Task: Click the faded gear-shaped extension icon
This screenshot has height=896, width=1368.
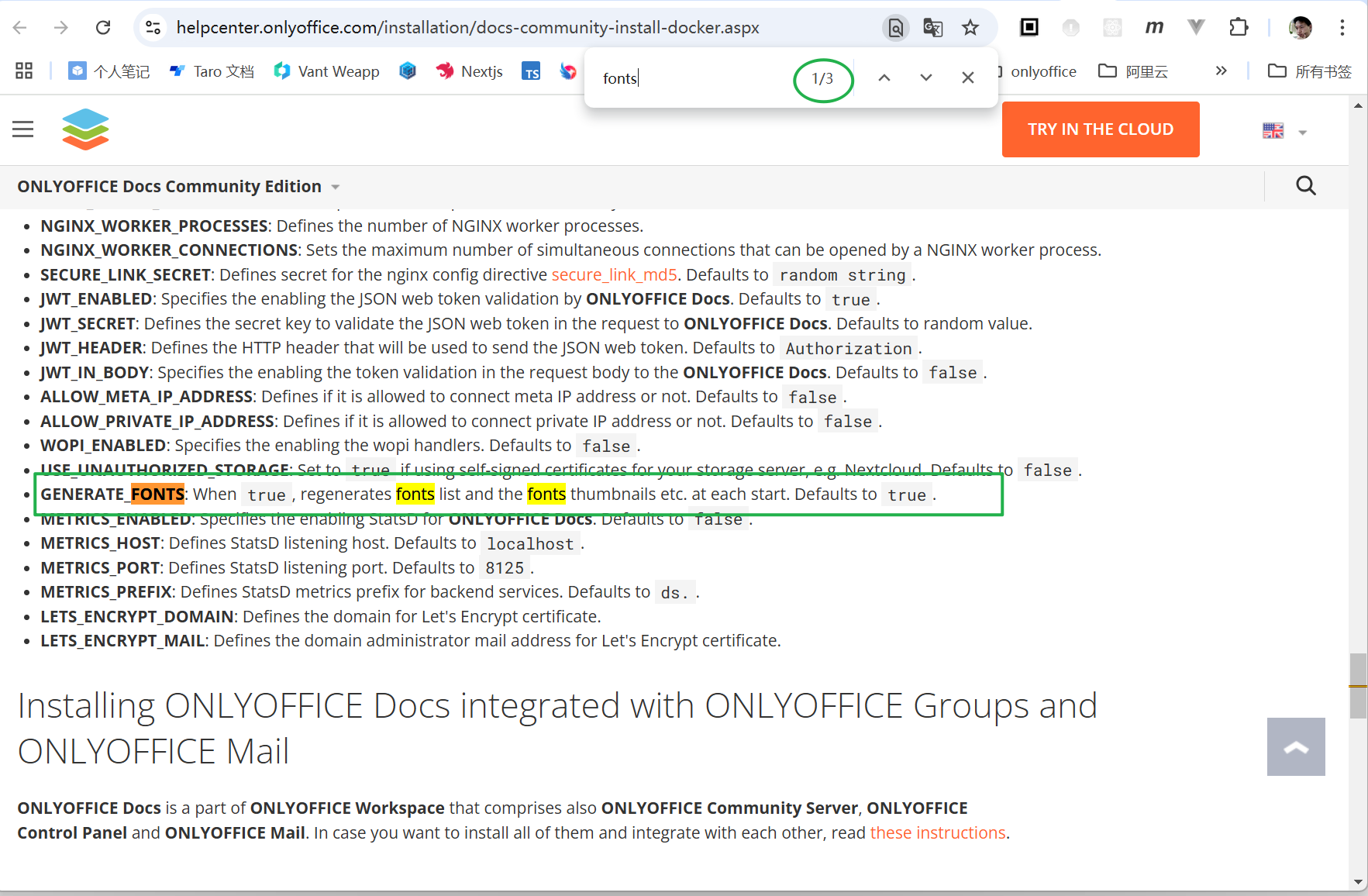Action: (x=1113, y=28)
